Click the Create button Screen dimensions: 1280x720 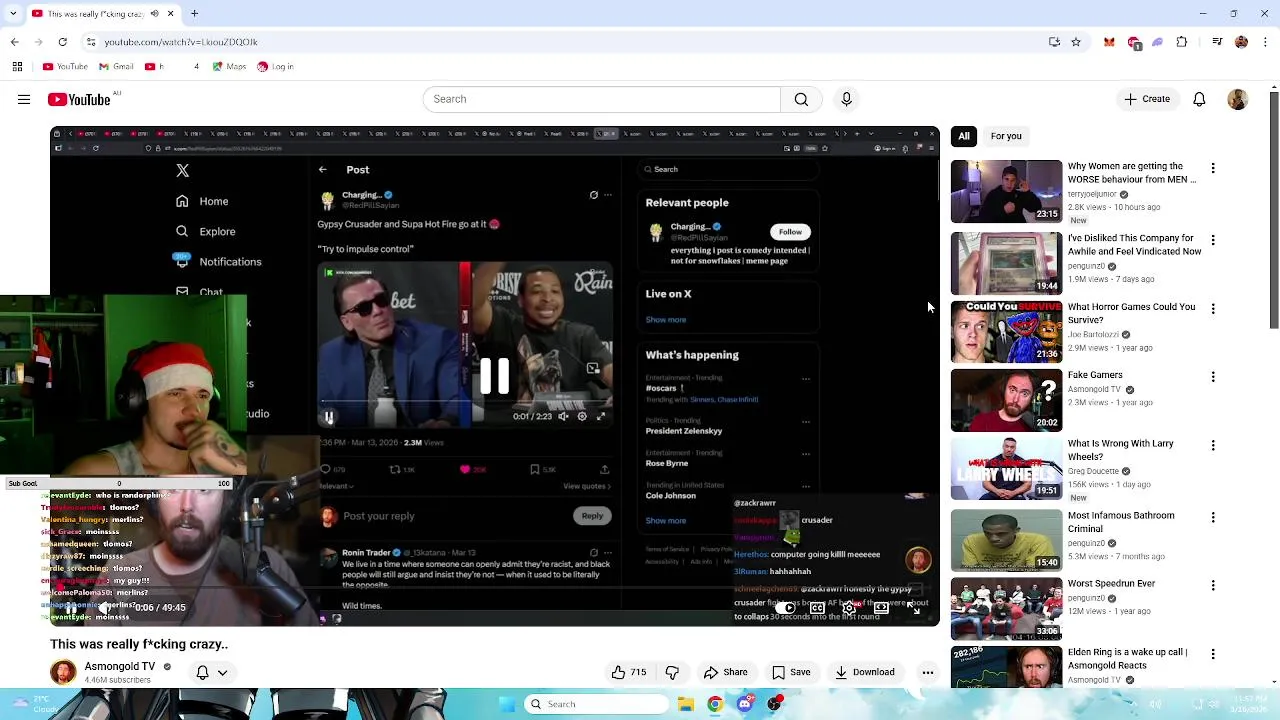coord(1146,99)
